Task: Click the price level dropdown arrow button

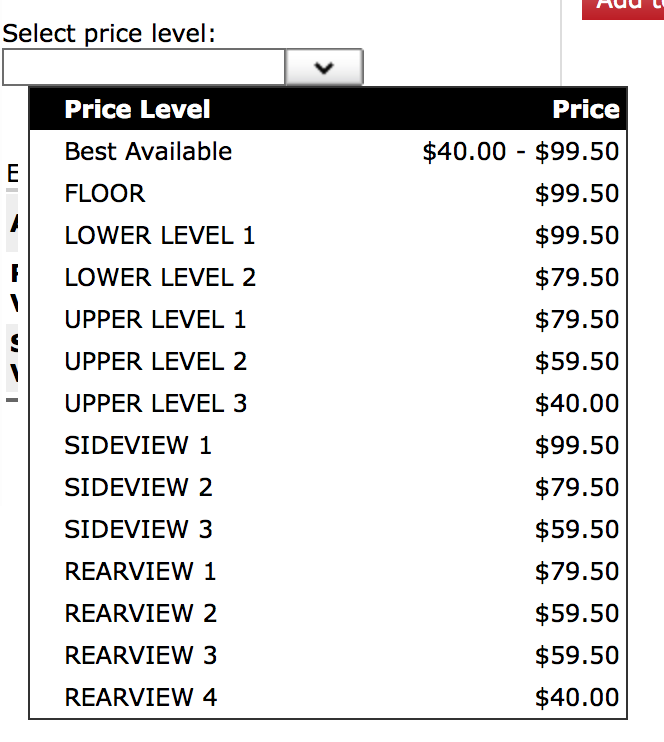Action: tap(323, 68)
